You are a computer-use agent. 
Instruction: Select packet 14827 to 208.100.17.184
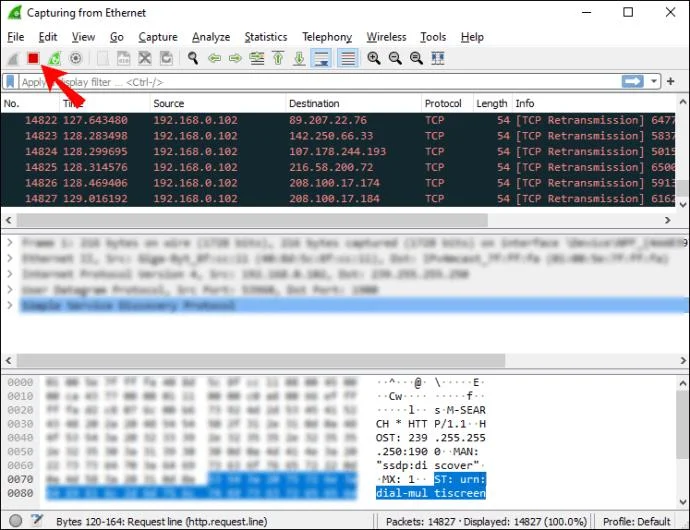coord(338,199)
